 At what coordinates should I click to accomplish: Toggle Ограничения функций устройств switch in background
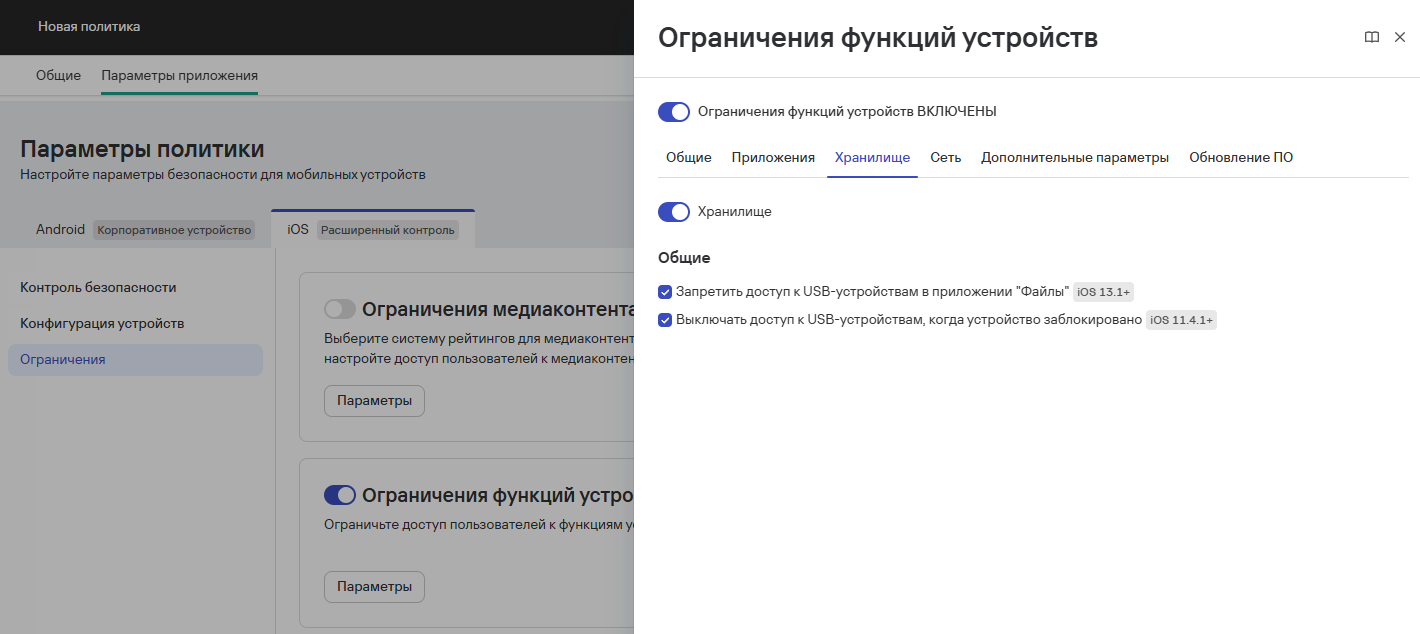pos(340,495)
